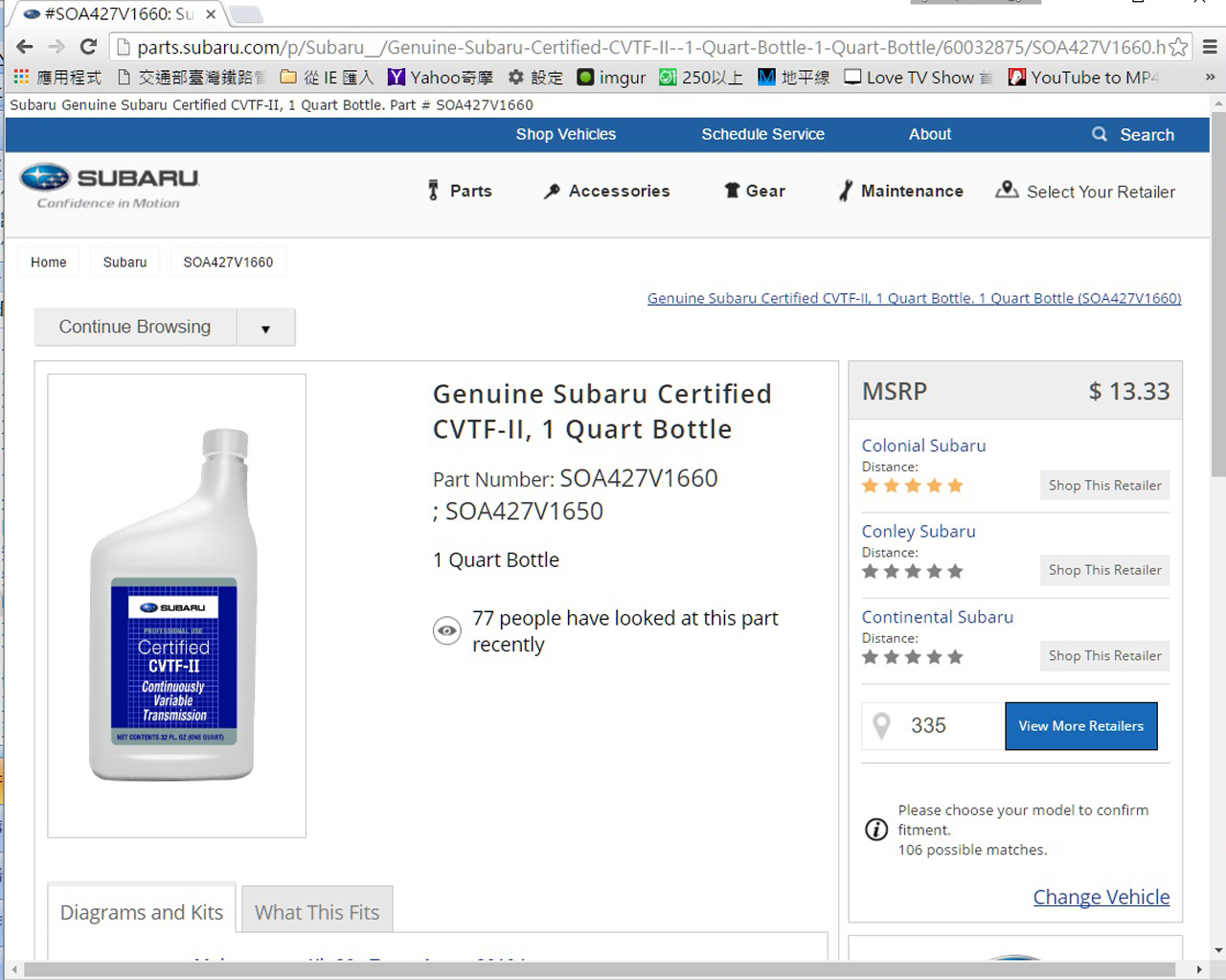
Task: Show more bookmarks with chevron
Action: tap(1210, 77)
